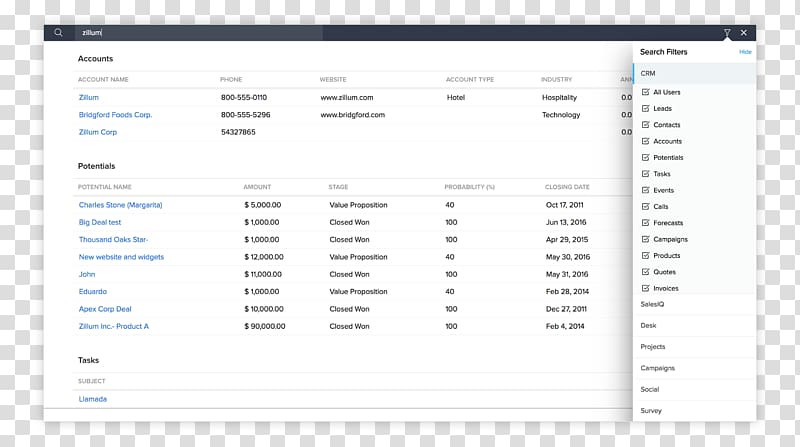Click the INDUSTRY column header
Viewport: 800px width, 447px height.
coord(557,80)
